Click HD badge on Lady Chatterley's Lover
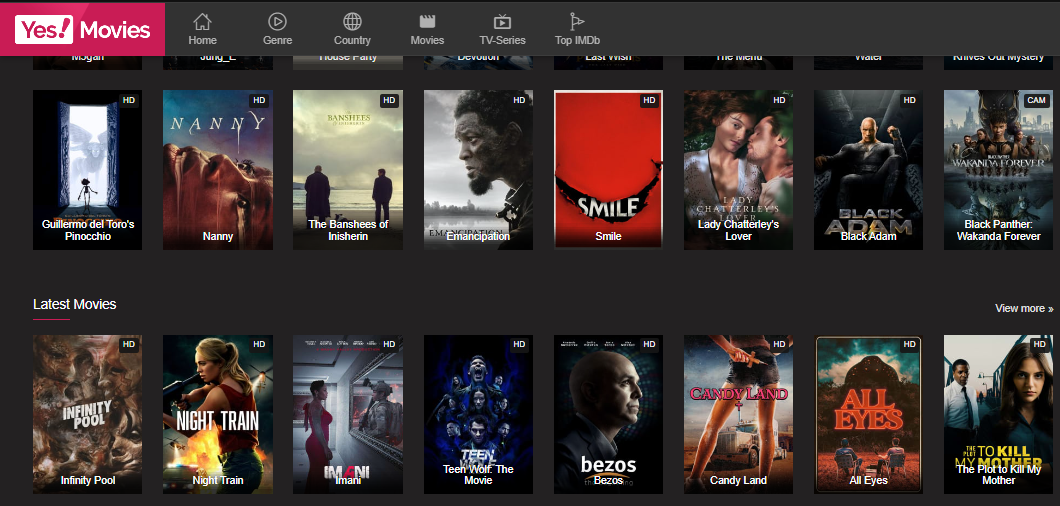 (779, 100)
